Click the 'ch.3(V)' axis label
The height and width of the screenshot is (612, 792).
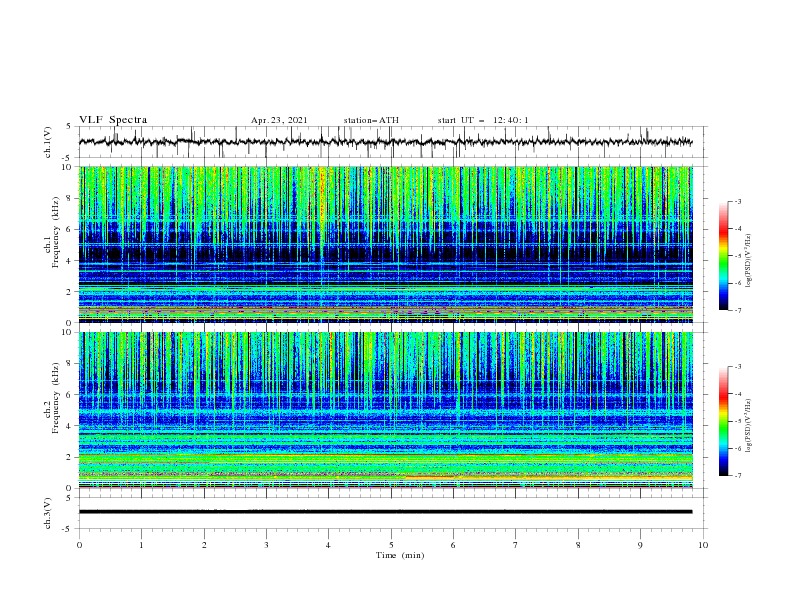(x=48, y=513)
